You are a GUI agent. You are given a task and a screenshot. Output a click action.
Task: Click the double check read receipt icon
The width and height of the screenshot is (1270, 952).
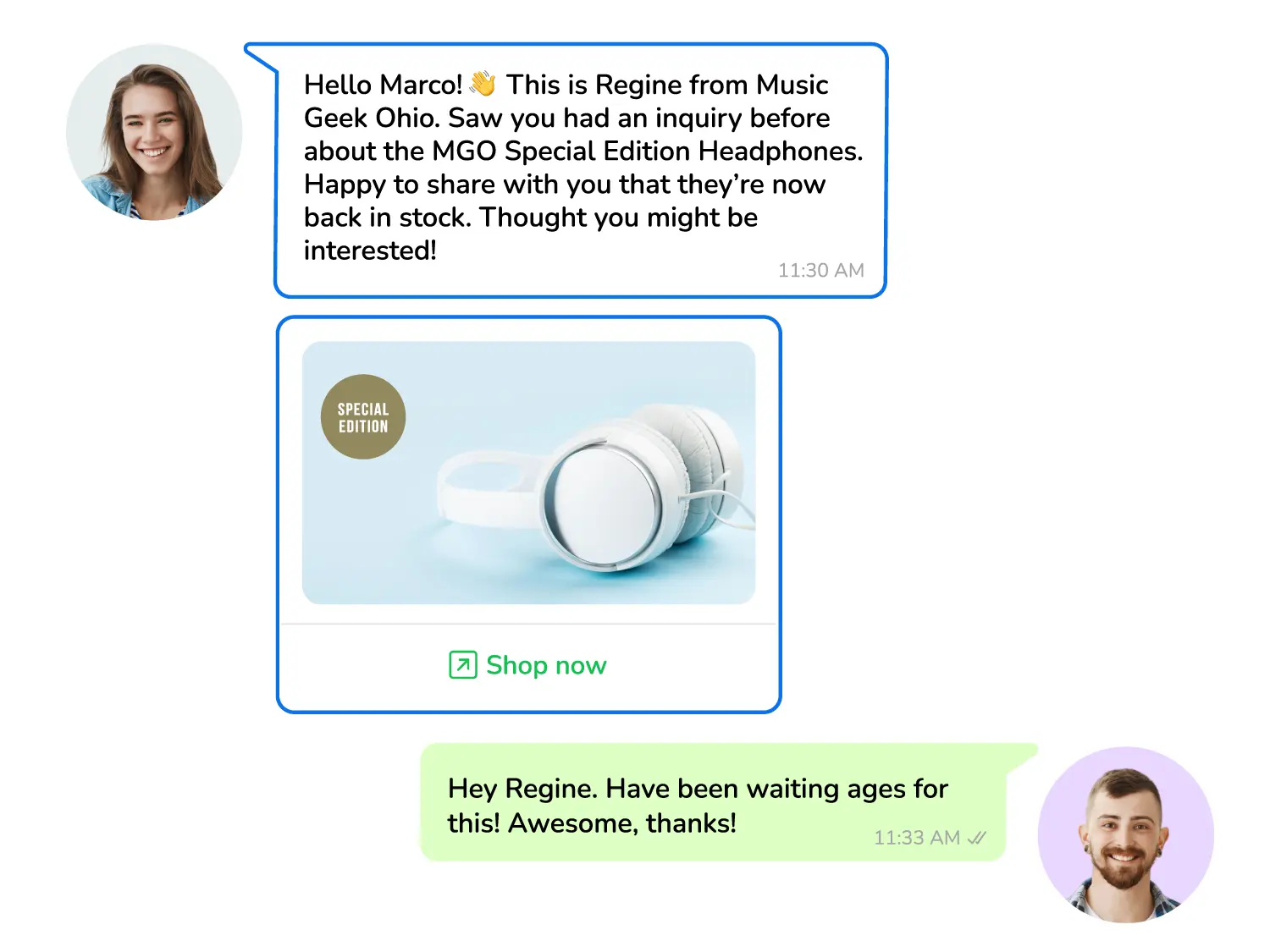point(977,838)
